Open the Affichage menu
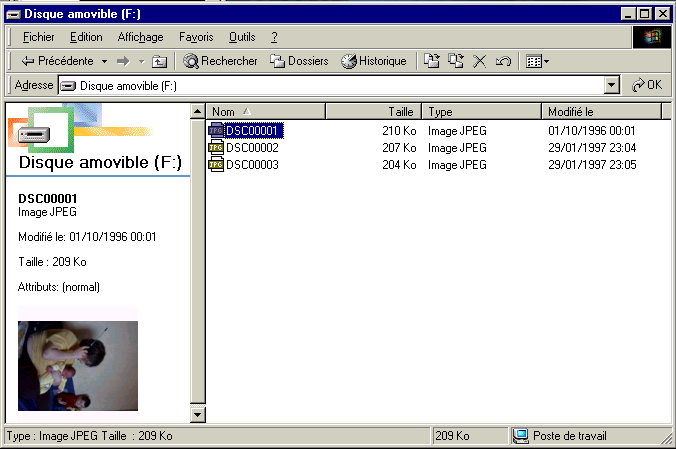 pyautogui.click(x=141, y=37)
